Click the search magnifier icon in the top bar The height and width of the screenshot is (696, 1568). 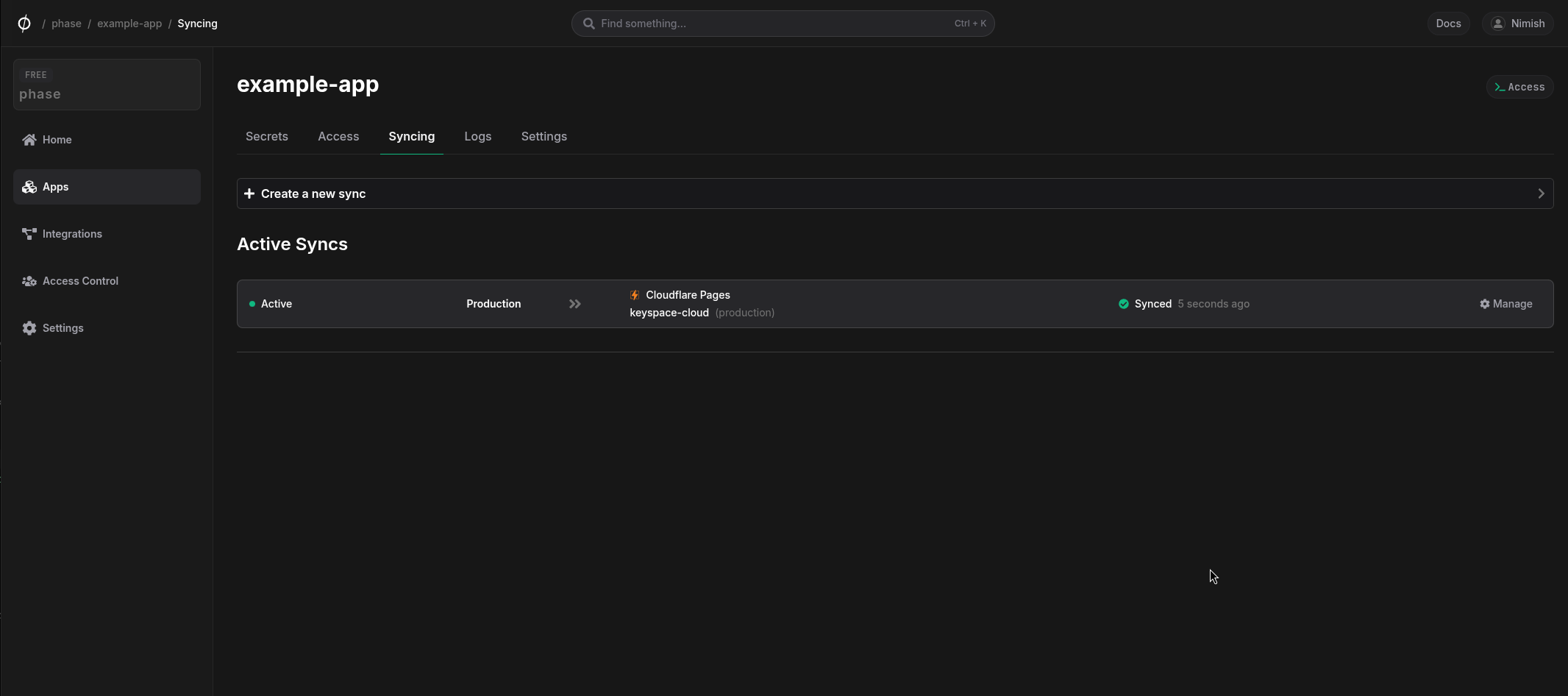pyautogui.click(x=588, y=23)
